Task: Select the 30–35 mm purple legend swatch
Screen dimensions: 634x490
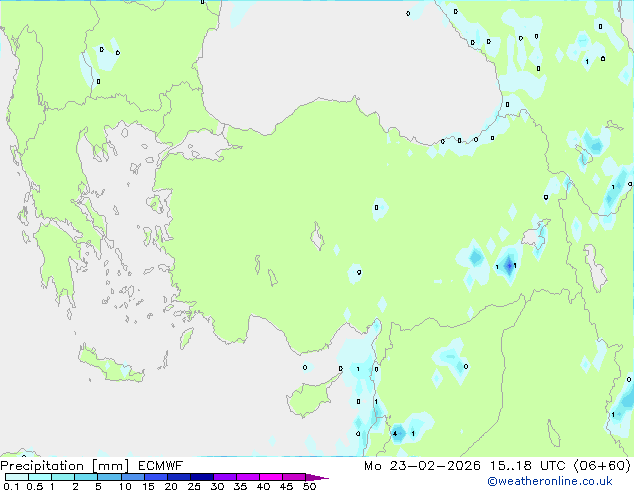Action: click(x=224, y=477)
